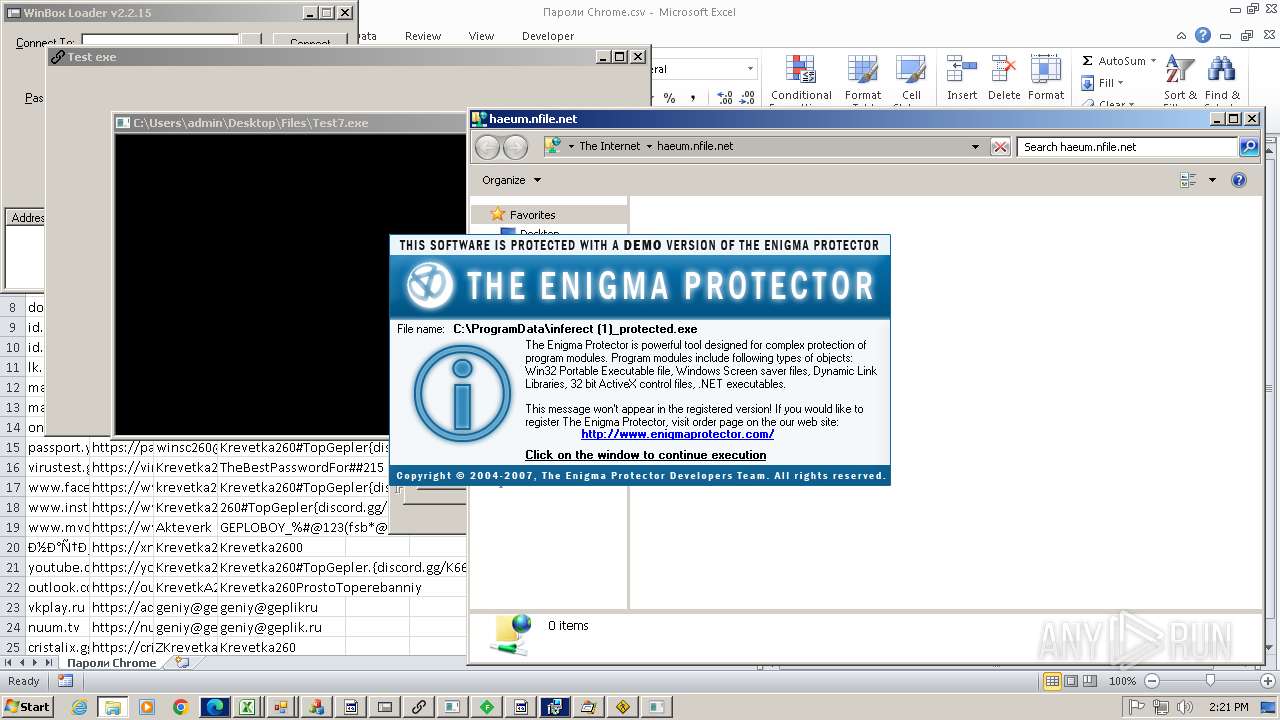Click Decrease Decimal icon

tap(747, 97)
